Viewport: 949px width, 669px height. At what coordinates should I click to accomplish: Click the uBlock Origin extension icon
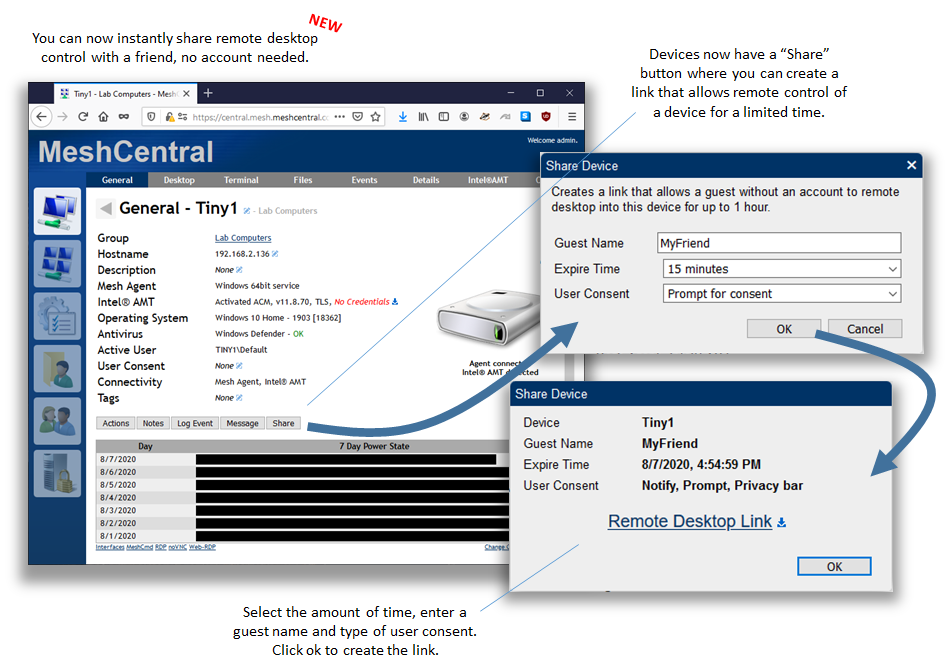546,117
